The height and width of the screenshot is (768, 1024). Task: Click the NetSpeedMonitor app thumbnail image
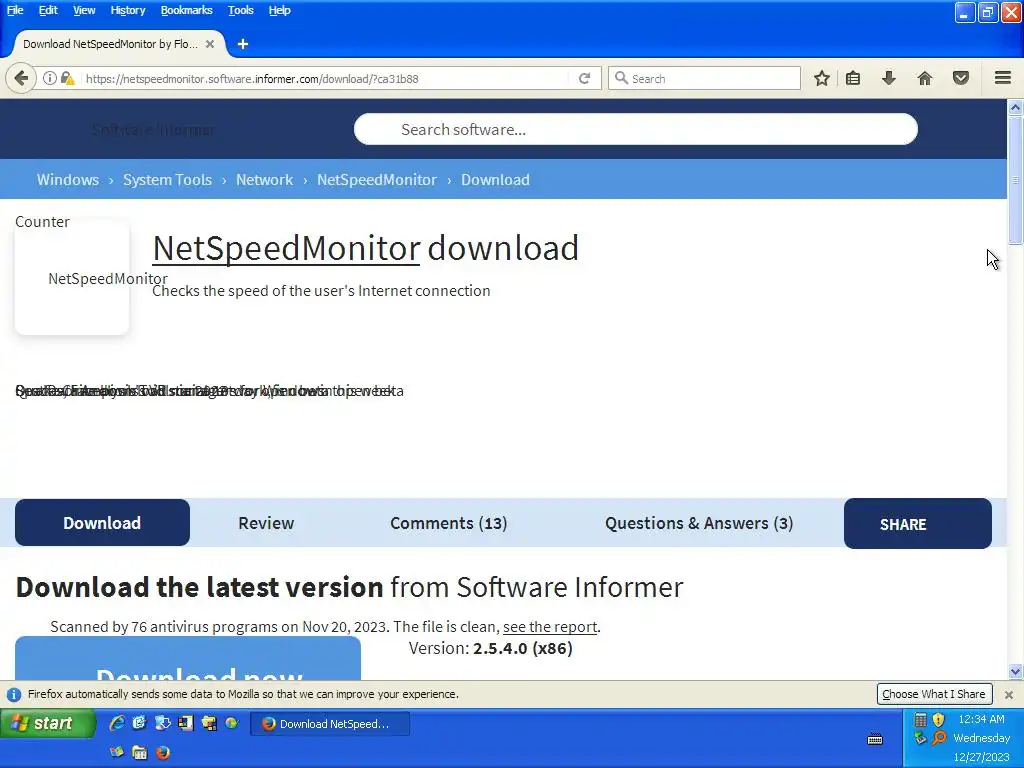(x=72, y=278)
